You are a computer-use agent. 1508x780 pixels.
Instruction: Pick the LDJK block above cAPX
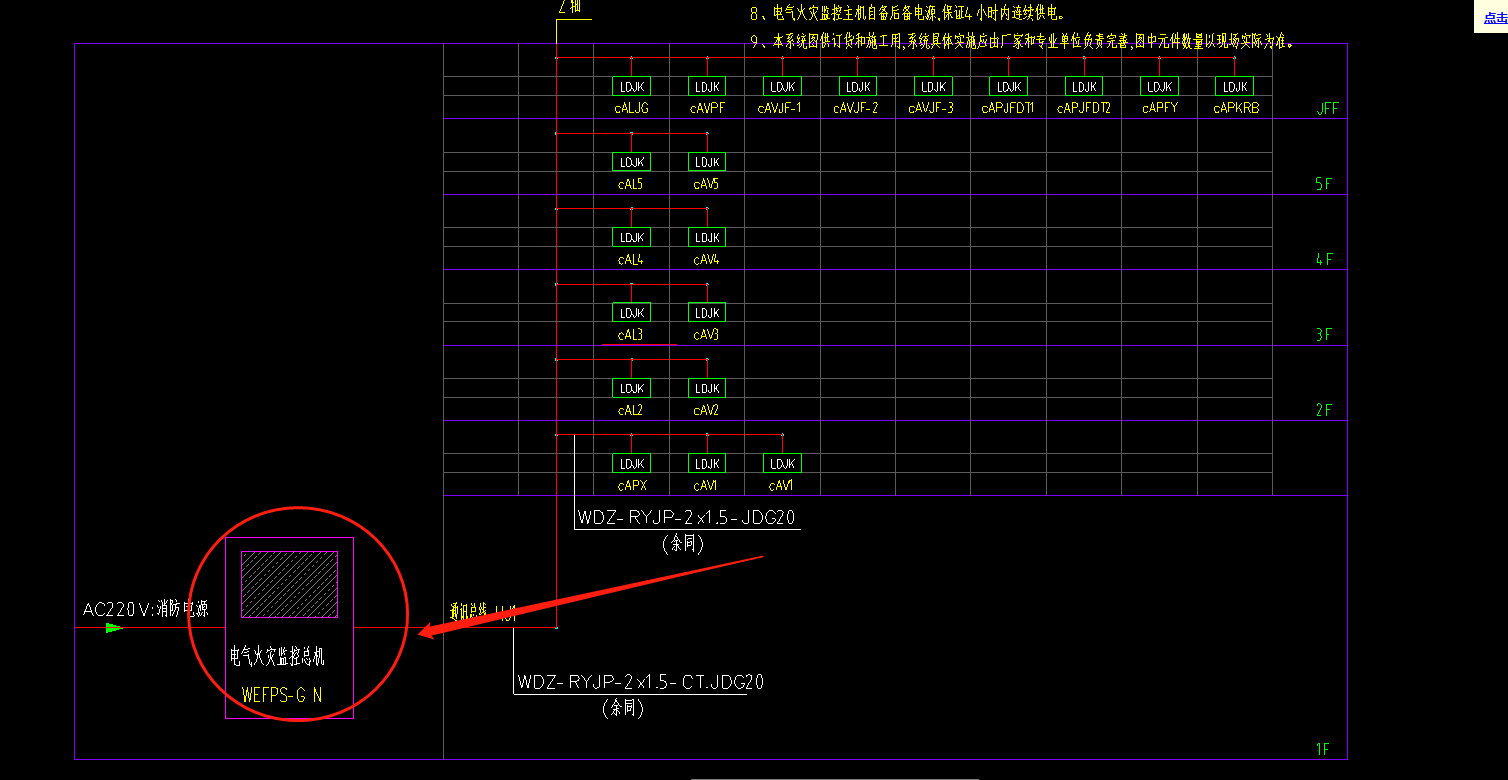point(632,464)
